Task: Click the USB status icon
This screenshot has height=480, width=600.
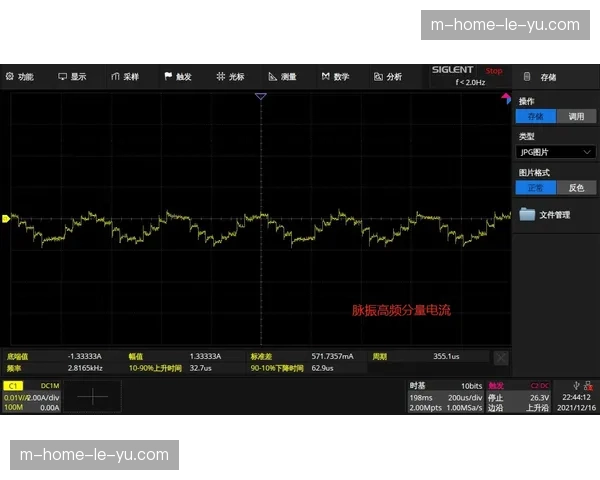Action: (x=576, y=385)
